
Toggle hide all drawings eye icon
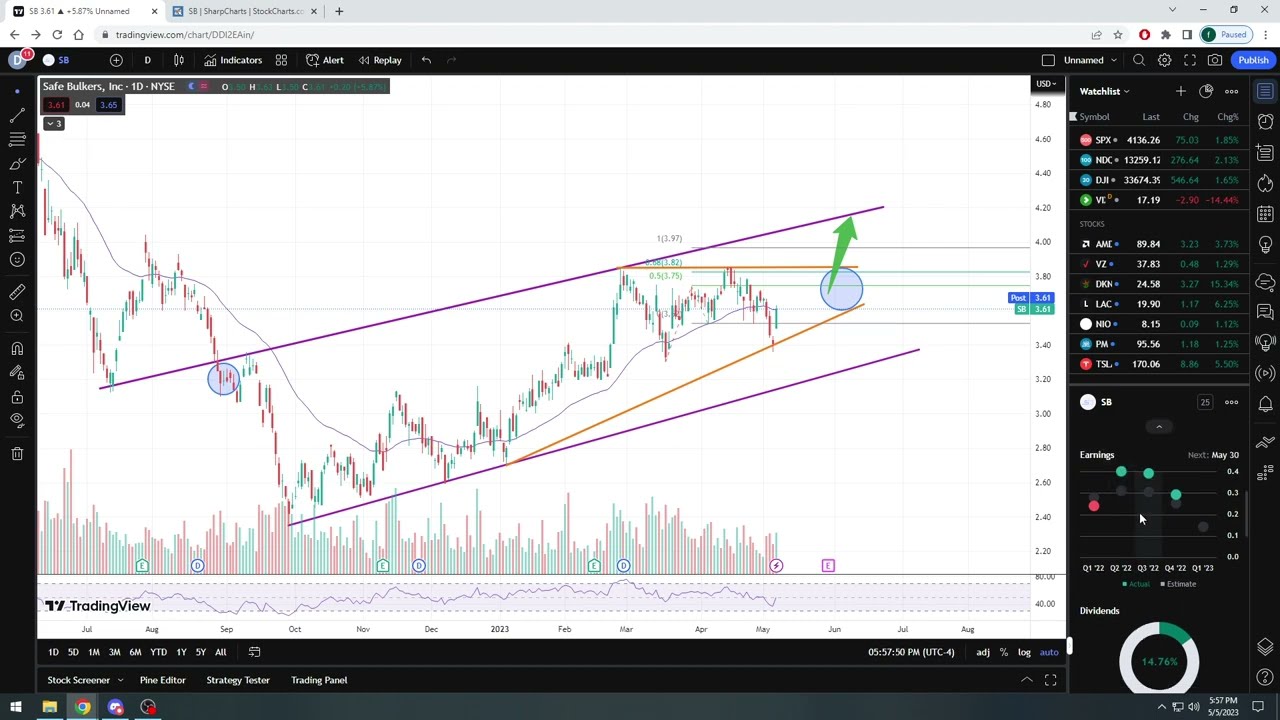click(17, 421)
